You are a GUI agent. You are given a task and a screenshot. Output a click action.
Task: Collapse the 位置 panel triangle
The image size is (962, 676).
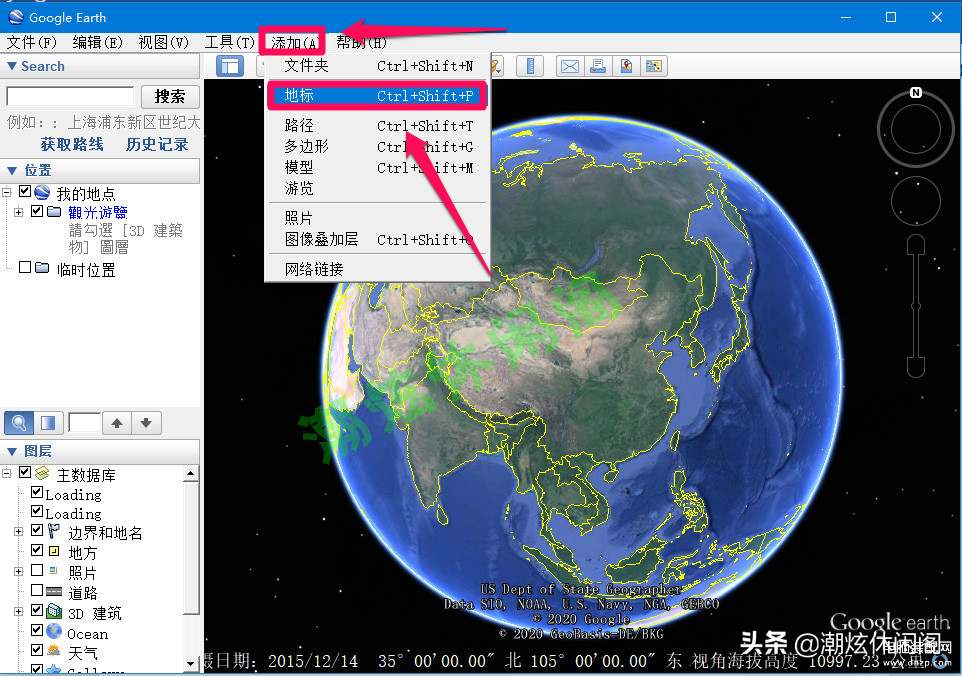pos(12,171)
